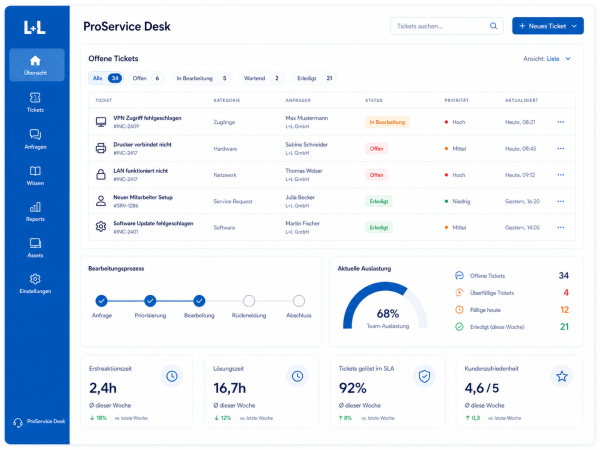
Task: Click gear icon of Software Update ticket
Action: pyautogui.click(x=101, y=227)
